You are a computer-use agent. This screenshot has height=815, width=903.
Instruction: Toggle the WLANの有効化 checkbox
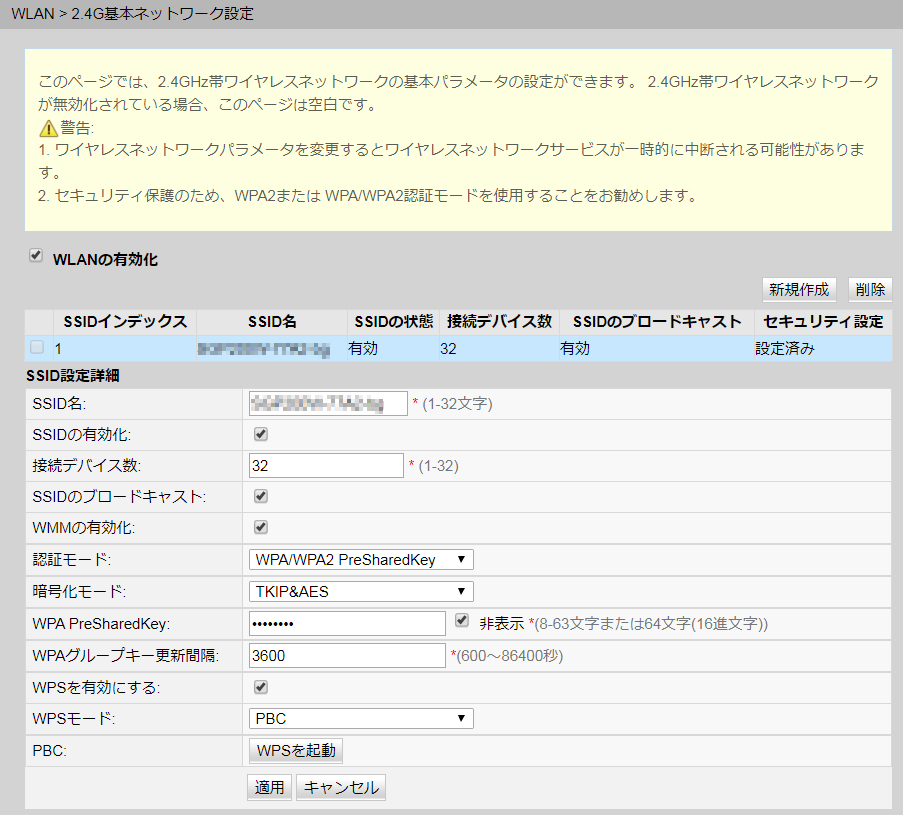point(36,255)
